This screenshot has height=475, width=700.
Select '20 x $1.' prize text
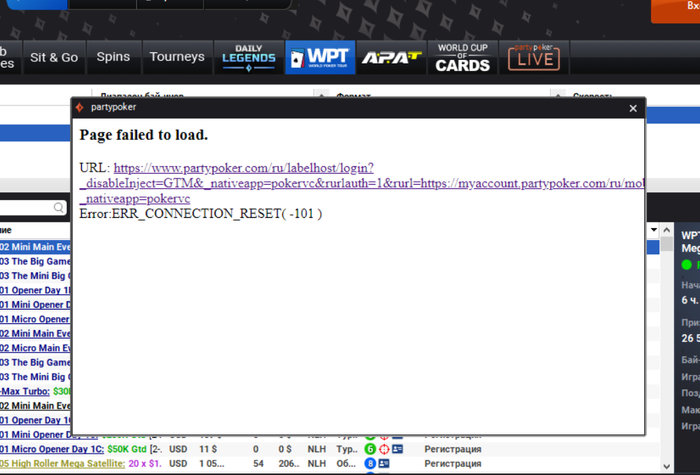145,464
